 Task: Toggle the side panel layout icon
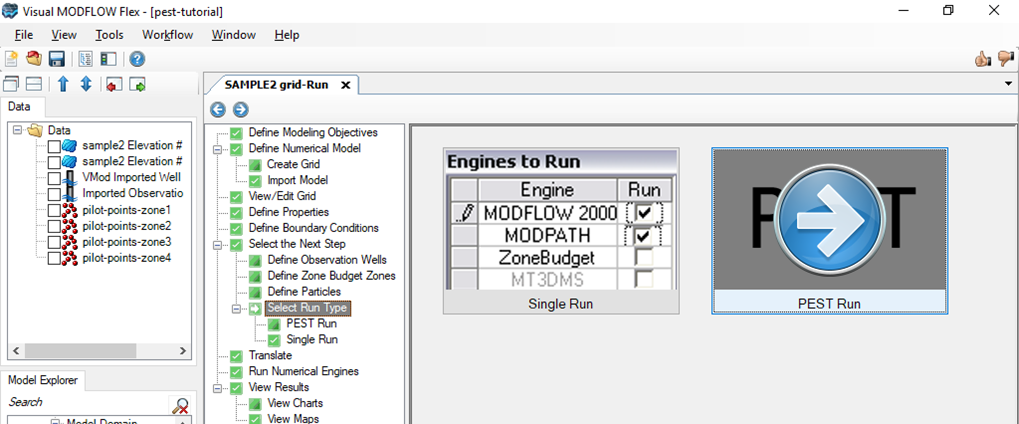click(x=108, y=59)
